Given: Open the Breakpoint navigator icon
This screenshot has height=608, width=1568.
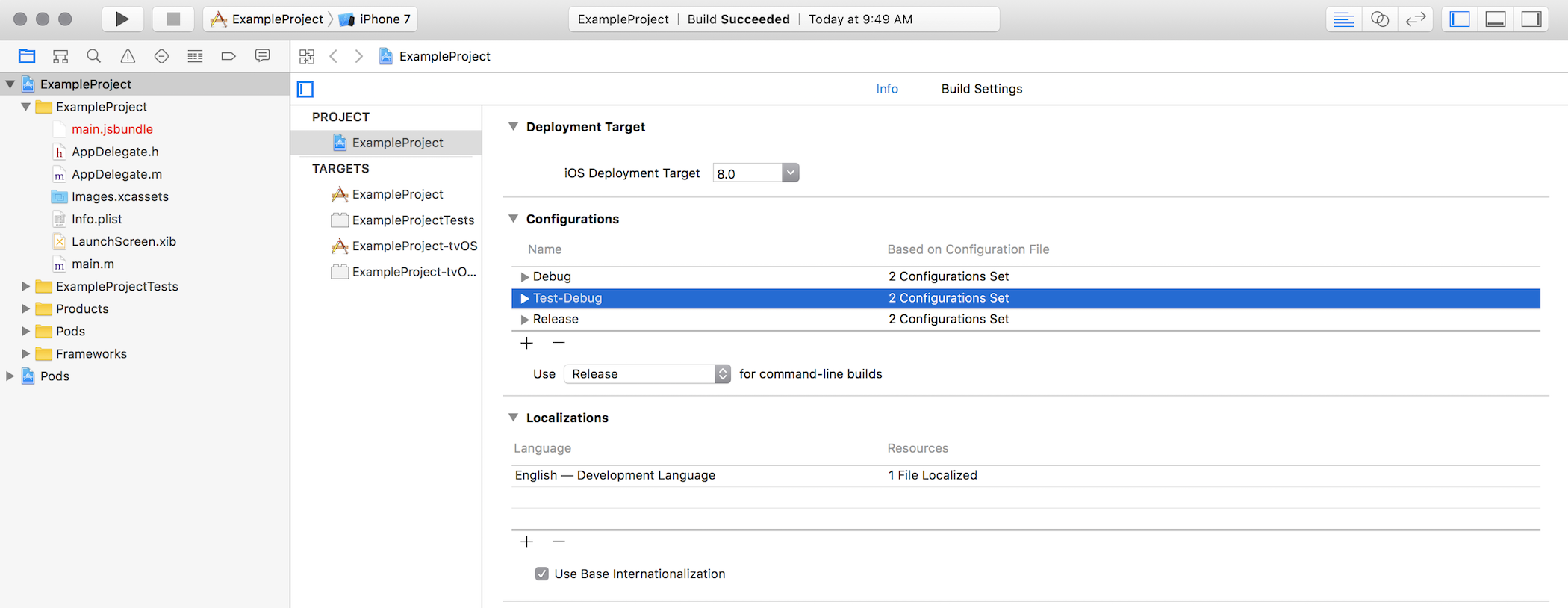Looking at the screenshot, I should (x=228, y=56).
